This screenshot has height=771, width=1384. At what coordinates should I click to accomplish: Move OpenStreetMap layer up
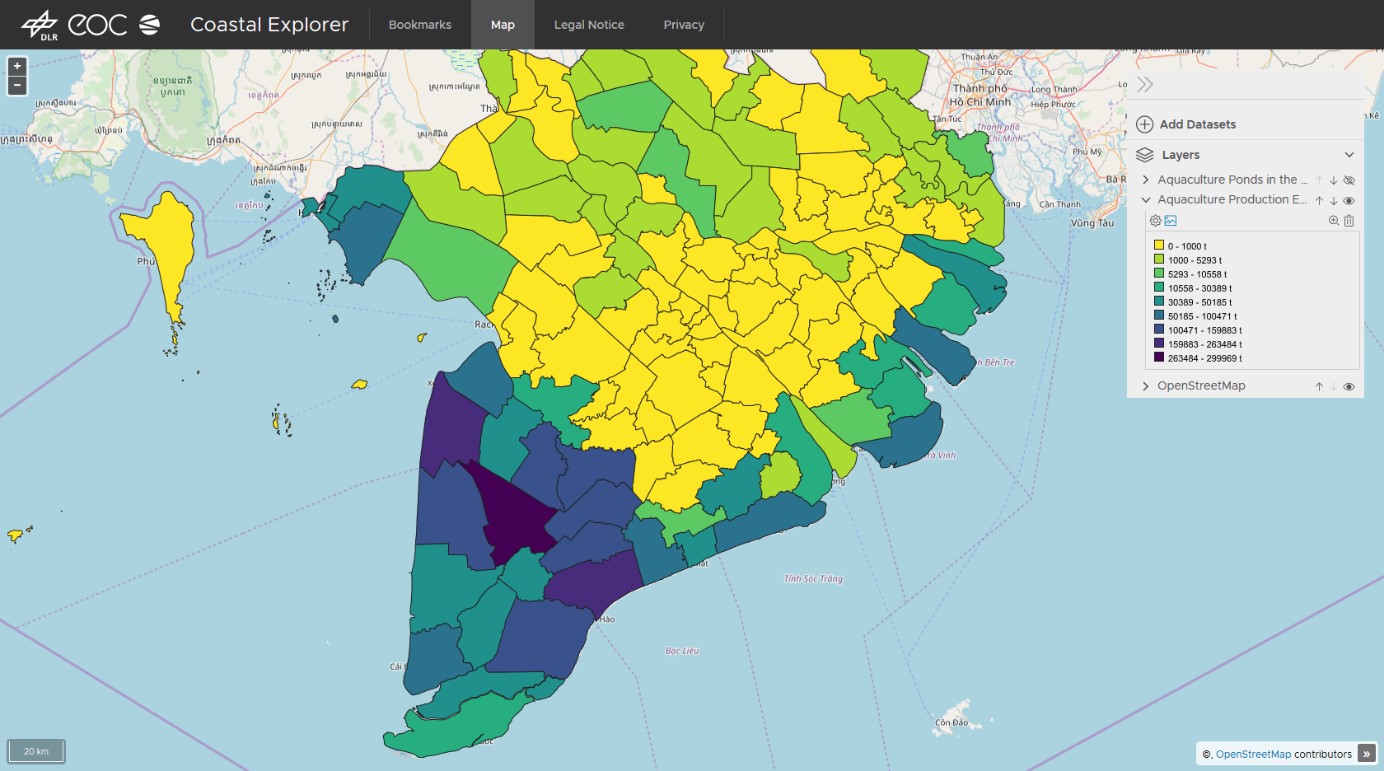pyautogui.click(x=1319, y=387)
